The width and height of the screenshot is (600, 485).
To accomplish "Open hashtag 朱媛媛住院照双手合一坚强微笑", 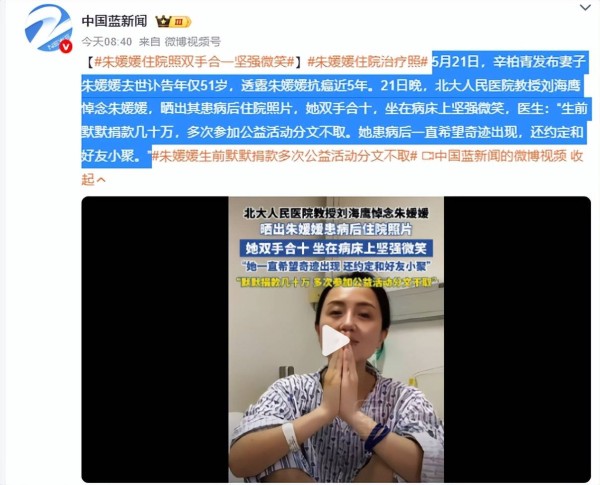I will (194, 62).
